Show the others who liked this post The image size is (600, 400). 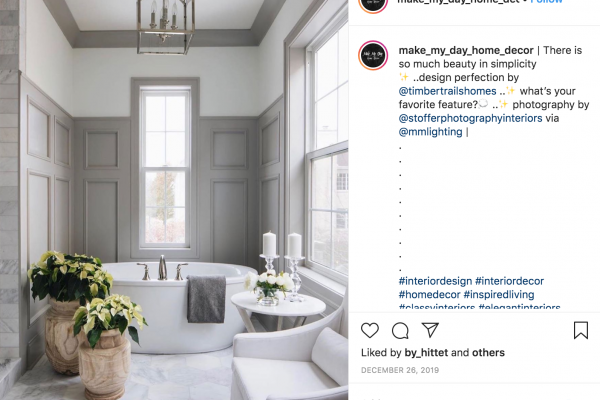488,353
